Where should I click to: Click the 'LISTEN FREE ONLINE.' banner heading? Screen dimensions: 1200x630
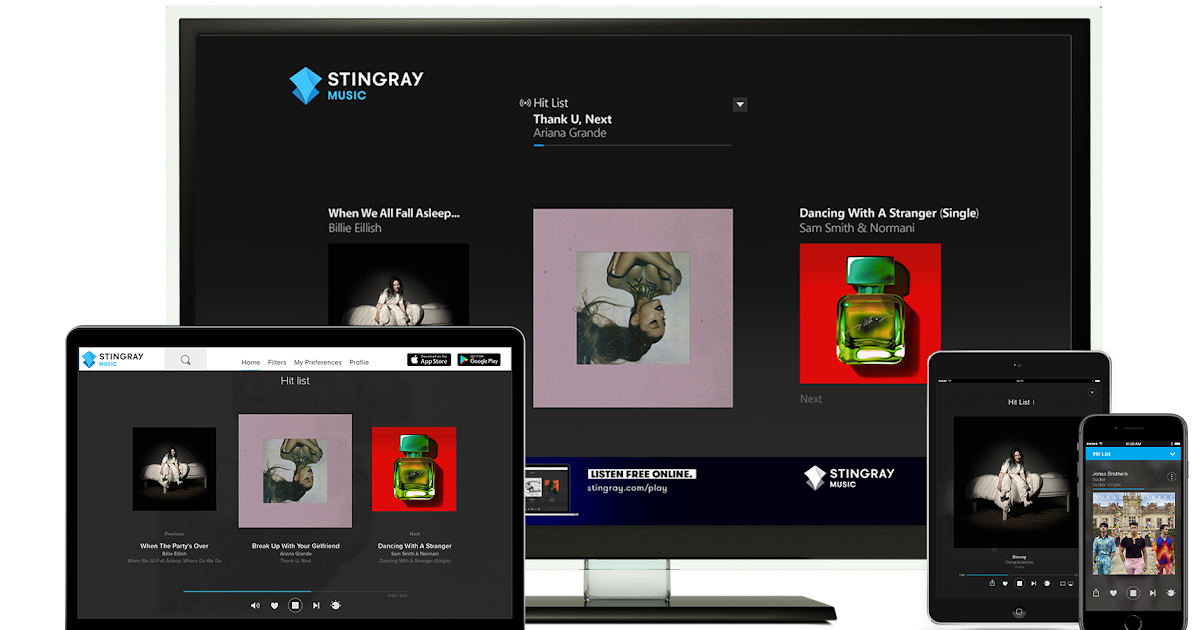pos(642,474)
